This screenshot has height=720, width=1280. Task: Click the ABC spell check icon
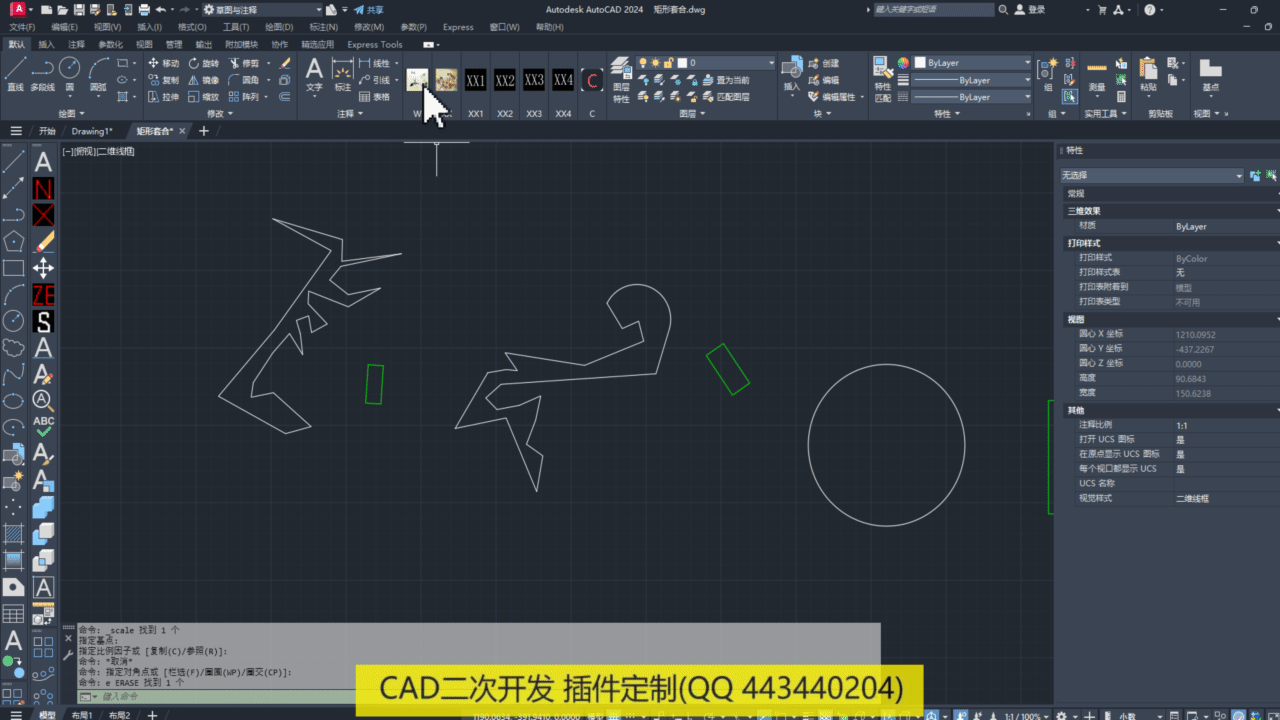(x=43, y=427)
